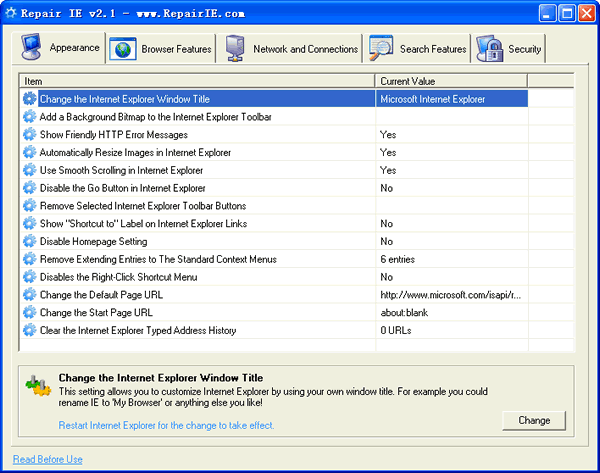The width and height of the screenshot is (600, 473).
Task: Click the 6 entries value cell
Action: (452, 259)
